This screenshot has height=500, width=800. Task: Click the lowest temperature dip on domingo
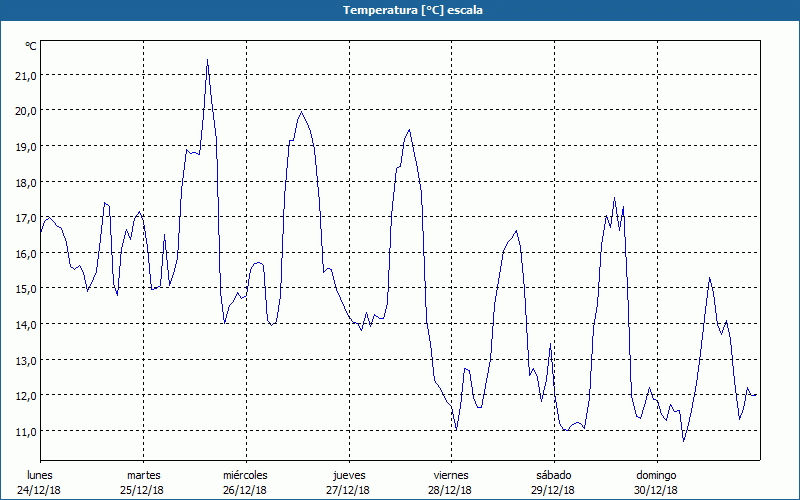coord(684,440)
